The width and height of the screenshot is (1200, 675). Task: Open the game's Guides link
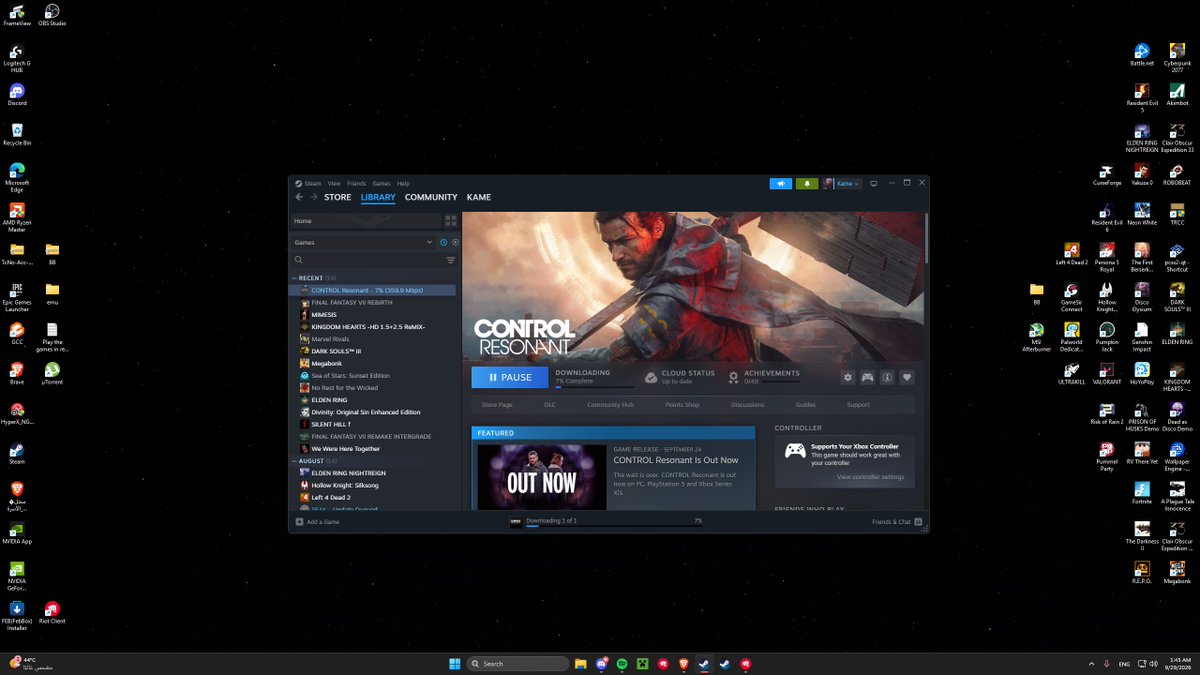806,405
